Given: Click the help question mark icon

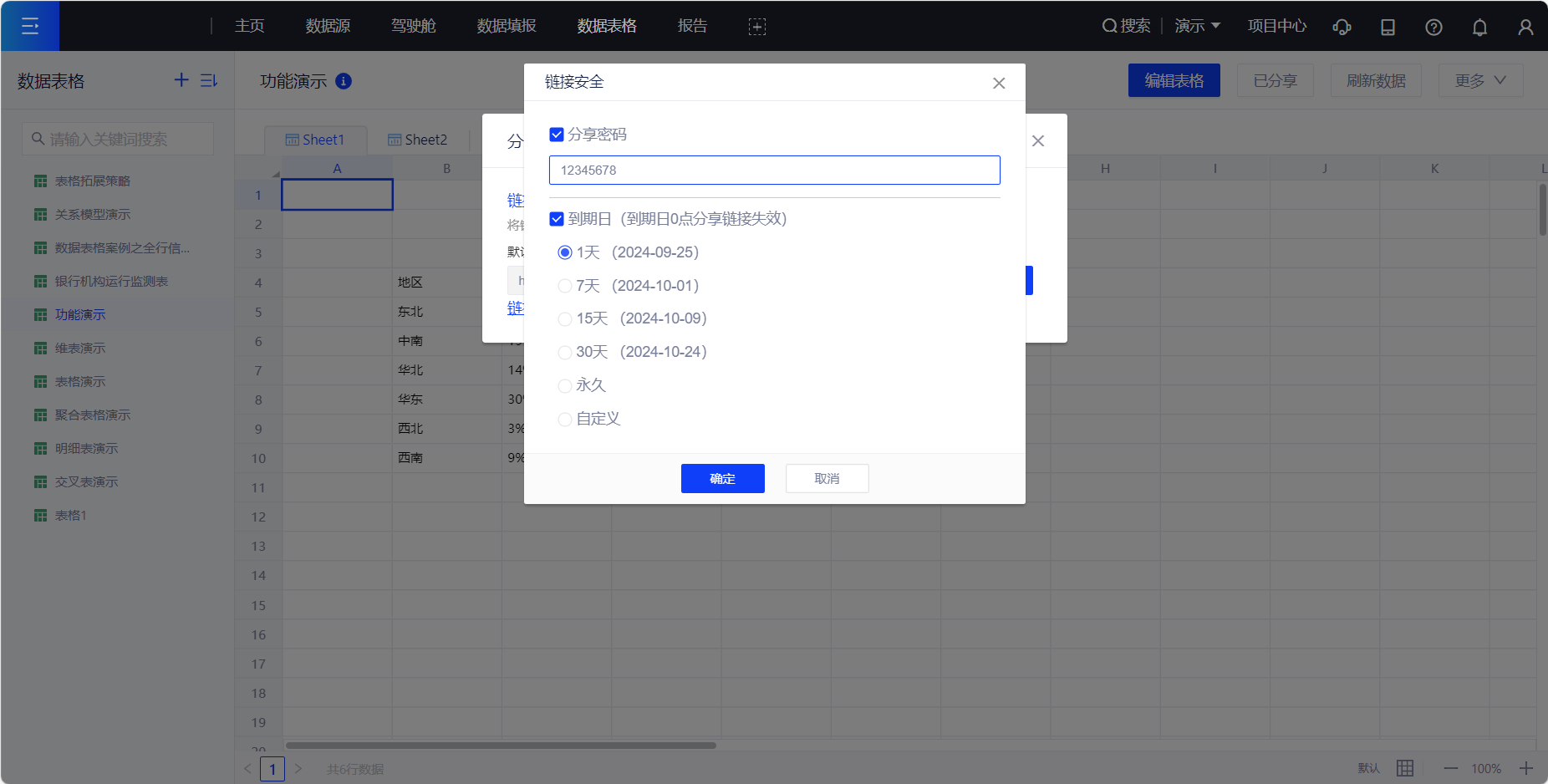Looking at the screenshot, I should pos(1433,27).
